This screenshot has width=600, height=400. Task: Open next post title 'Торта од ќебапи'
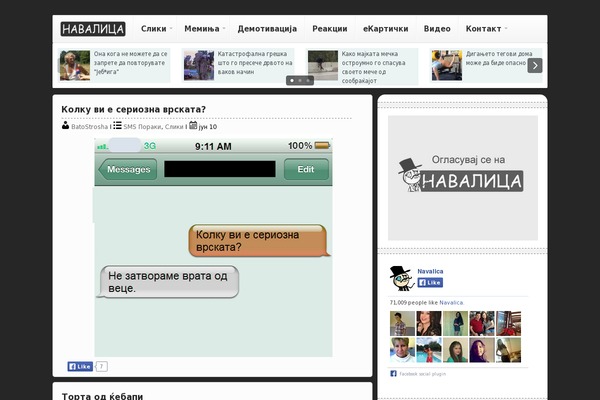(103, 396)
